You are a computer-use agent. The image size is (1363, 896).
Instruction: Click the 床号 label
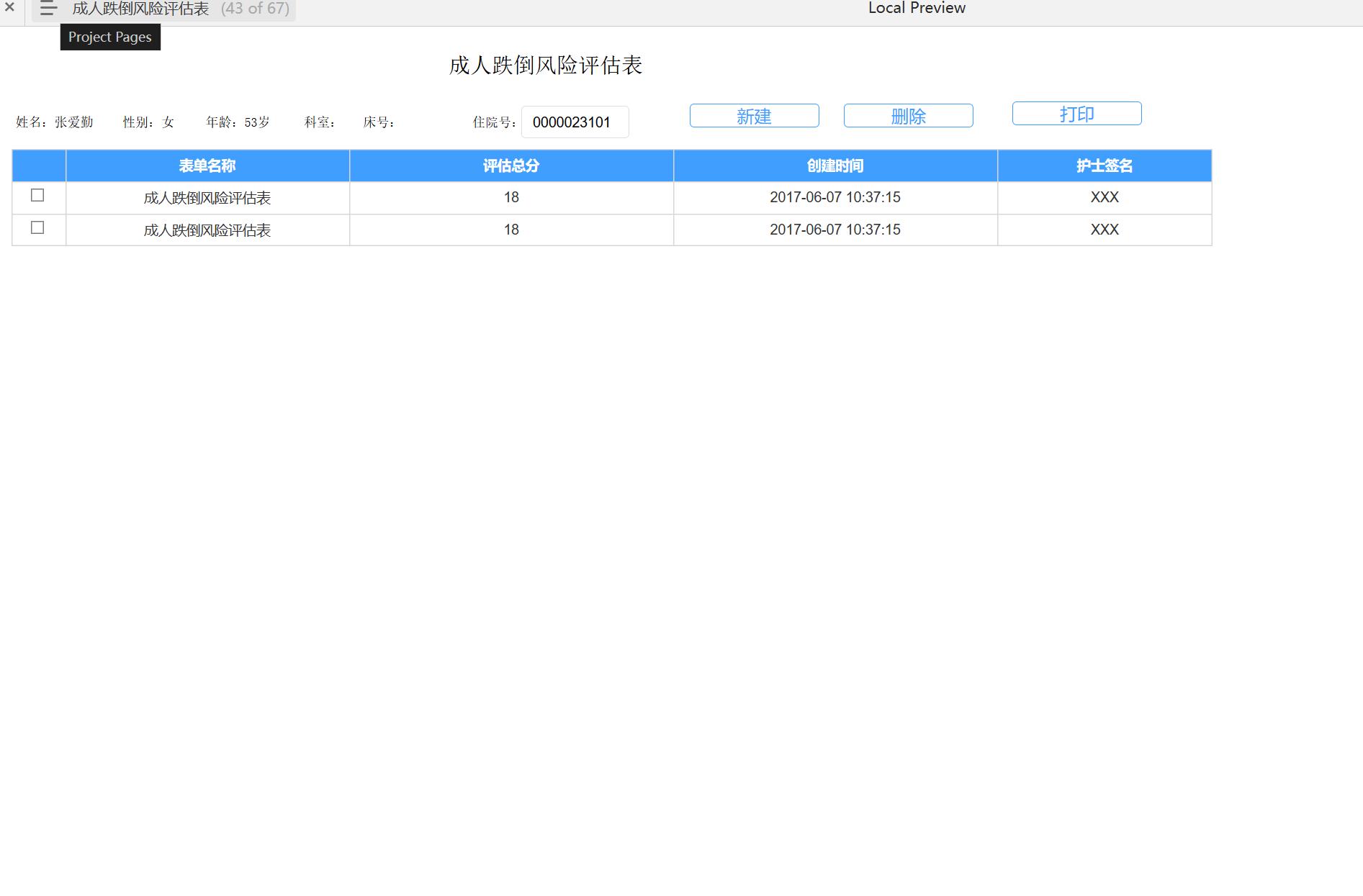coord(379,122)
